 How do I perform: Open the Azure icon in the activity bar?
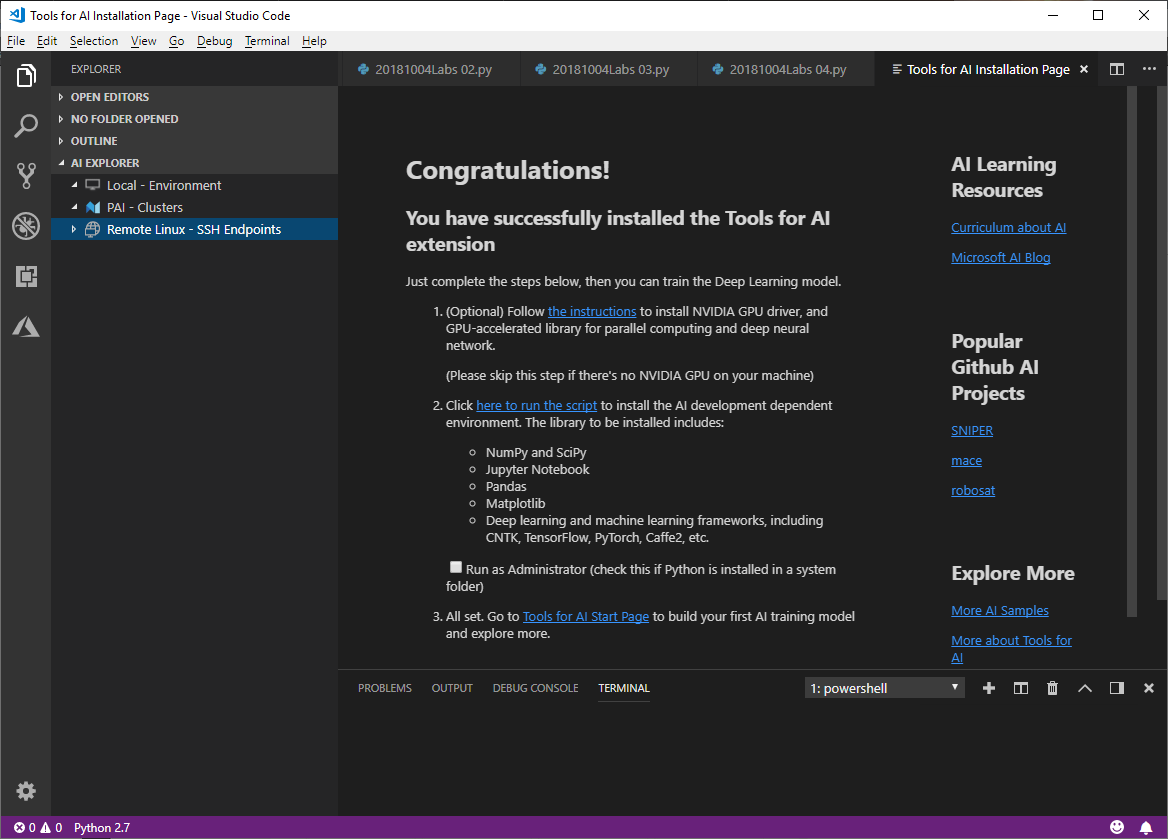pyautogui.click(x=26, y=326)
